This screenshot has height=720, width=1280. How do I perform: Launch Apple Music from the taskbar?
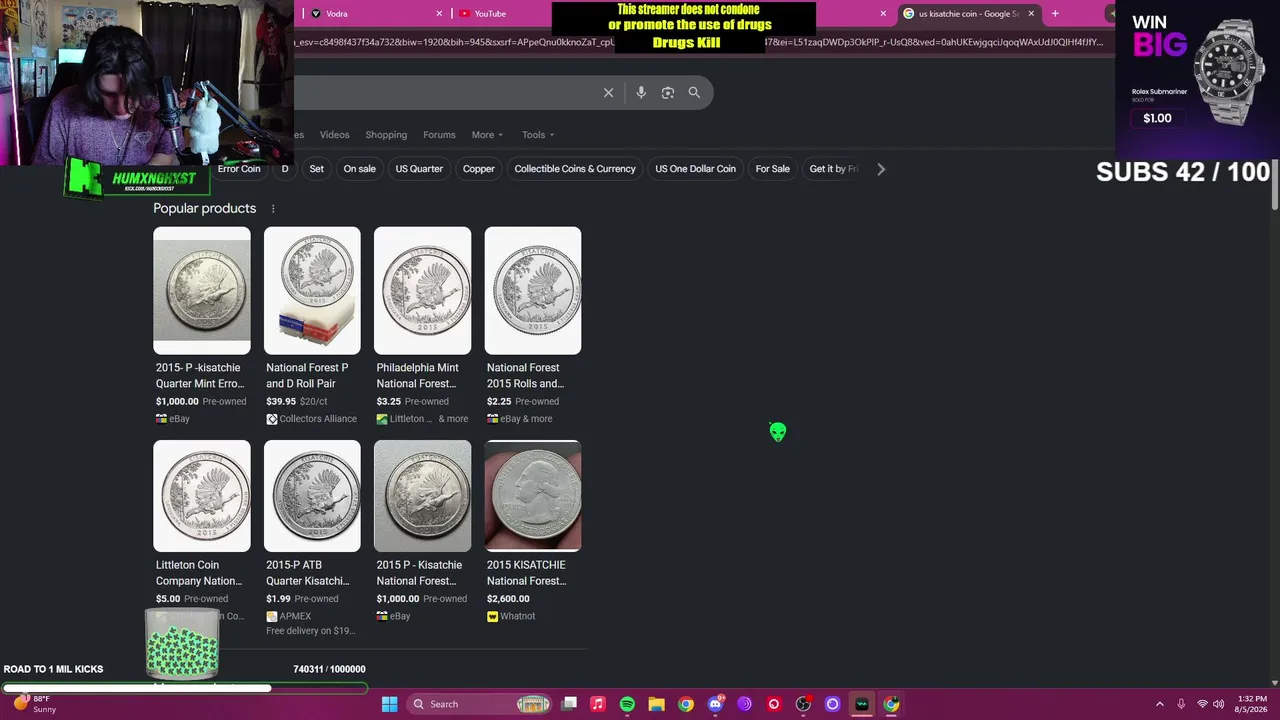[598, 704]
